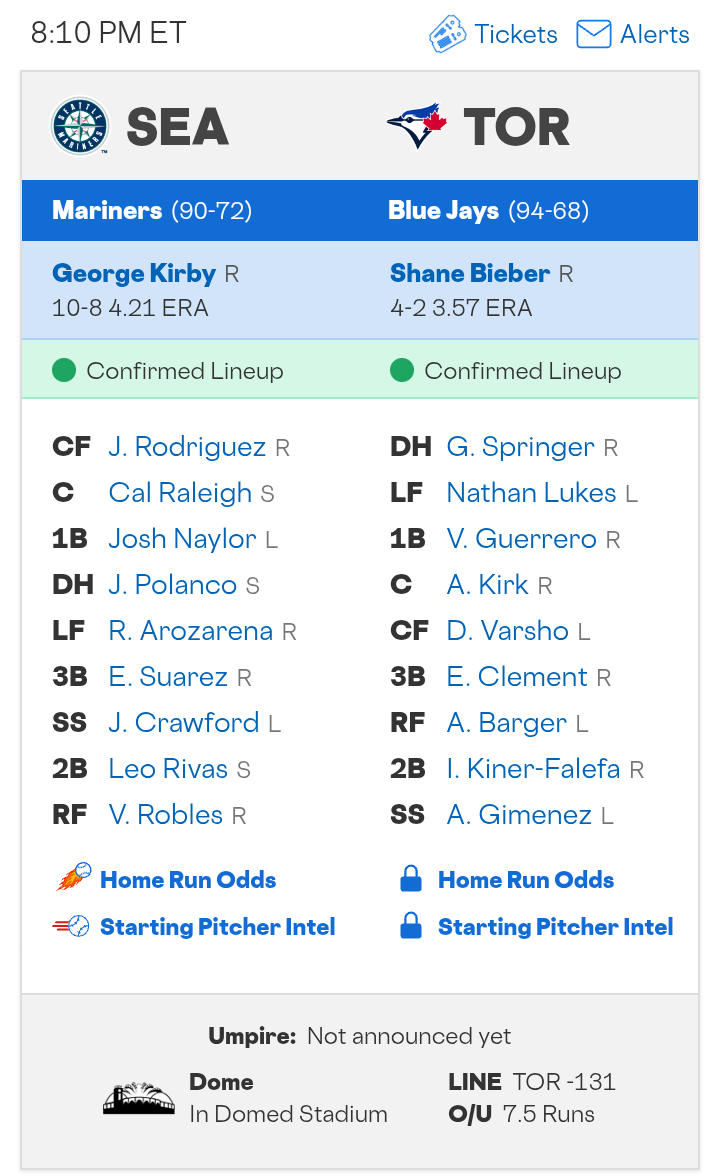Click the lock icon beside Toronto Home Run Odds
This screenshot has width=720, height=1176.
coord(410,880)
